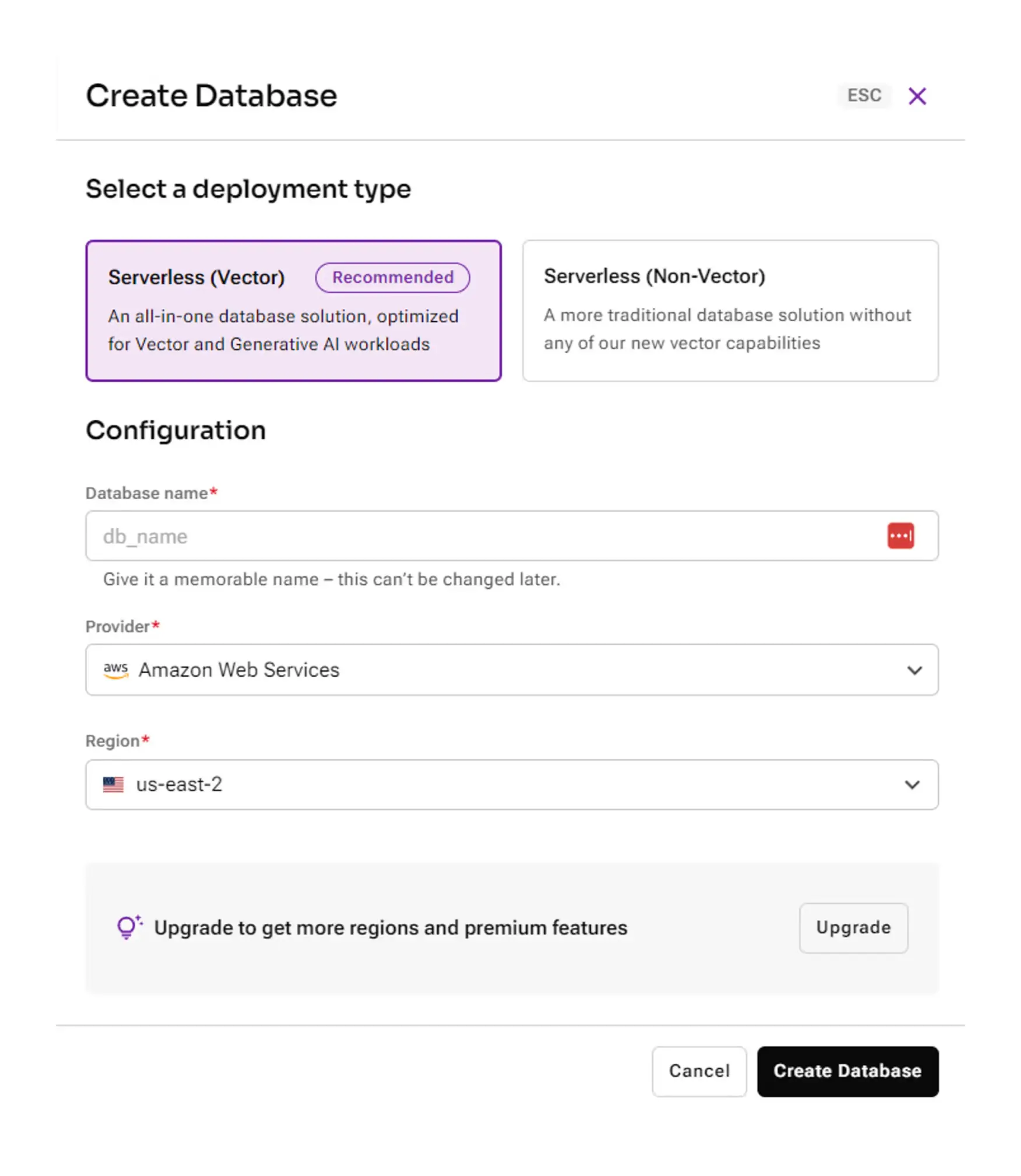
Task: Close dialog with purple X icon
Action: click(917, 96)
